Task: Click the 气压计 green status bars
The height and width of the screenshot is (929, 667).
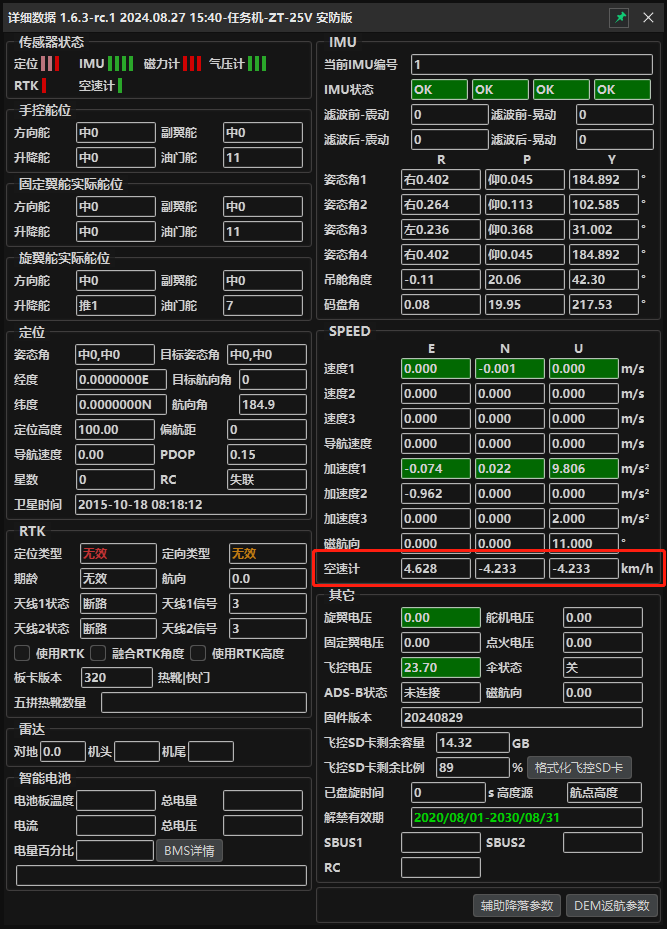Action: coord(257,63)
